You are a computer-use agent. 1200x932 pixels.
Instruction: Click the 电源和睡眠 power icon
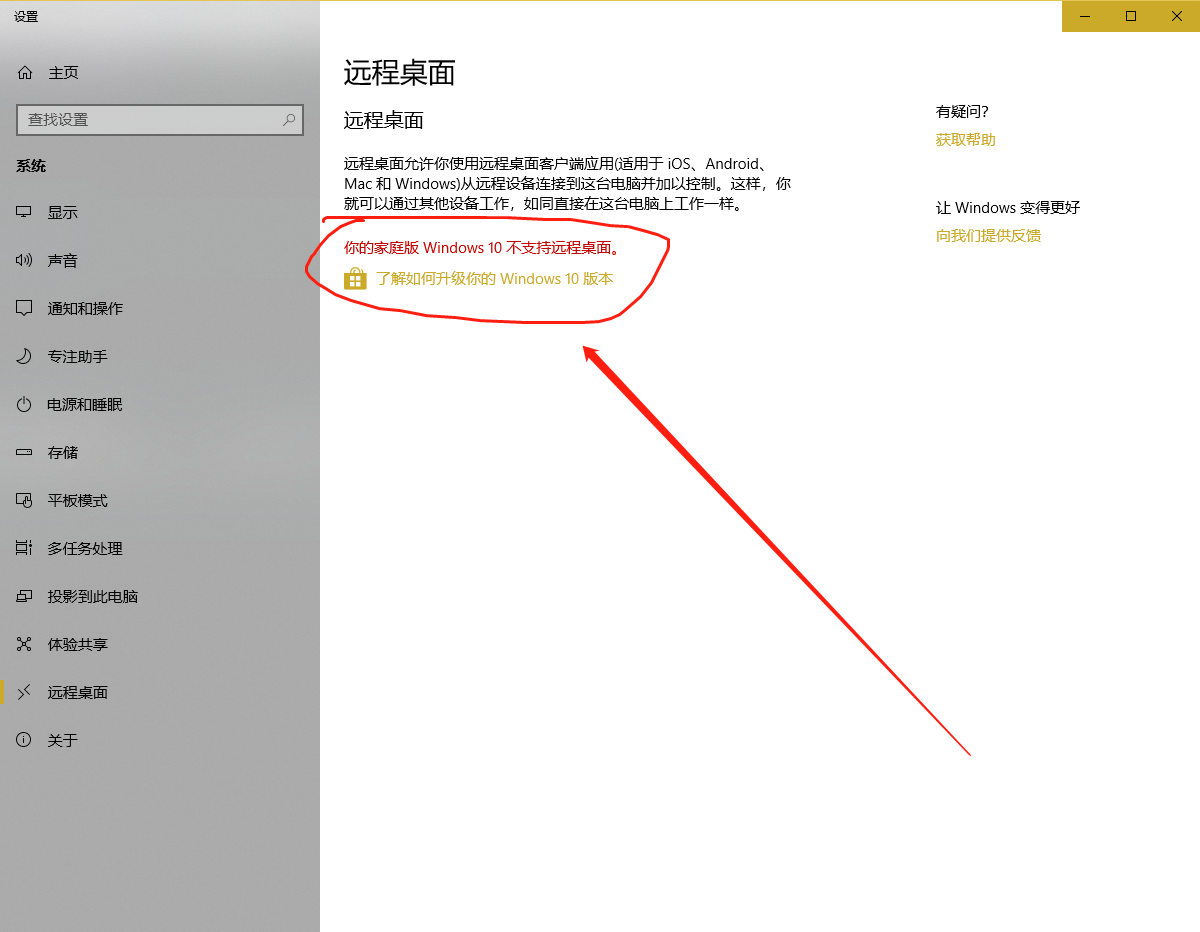pyautogui.click(x=25, y=405)
